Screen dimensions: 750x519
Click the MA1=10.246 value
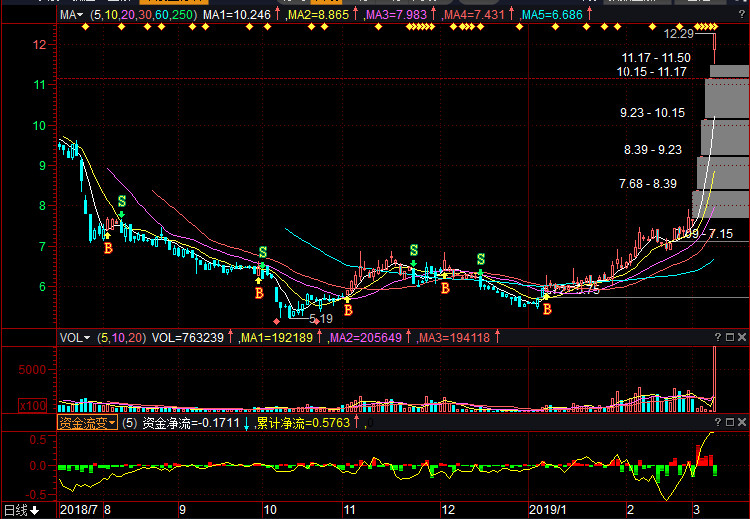coord(237,15)
